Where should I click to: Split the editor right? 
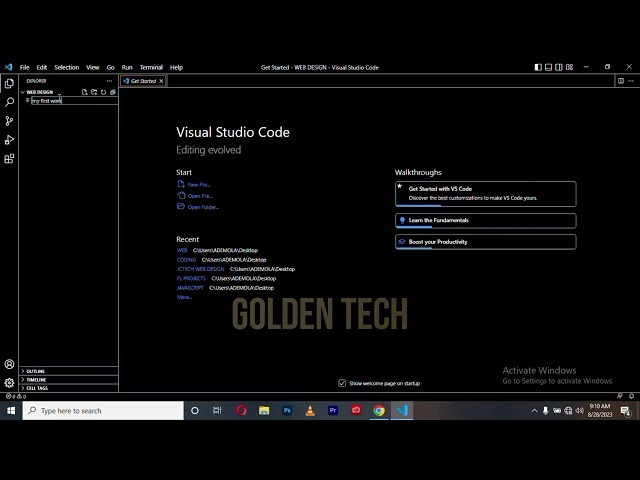621,81
